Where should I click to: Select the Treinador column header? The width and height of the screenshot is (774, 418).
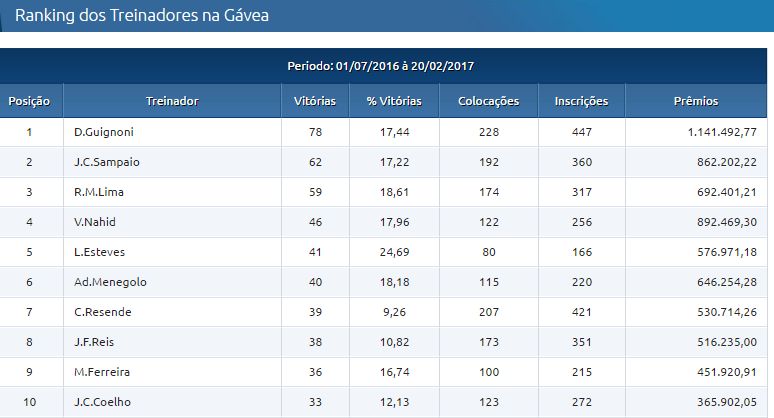click(172, 101)
